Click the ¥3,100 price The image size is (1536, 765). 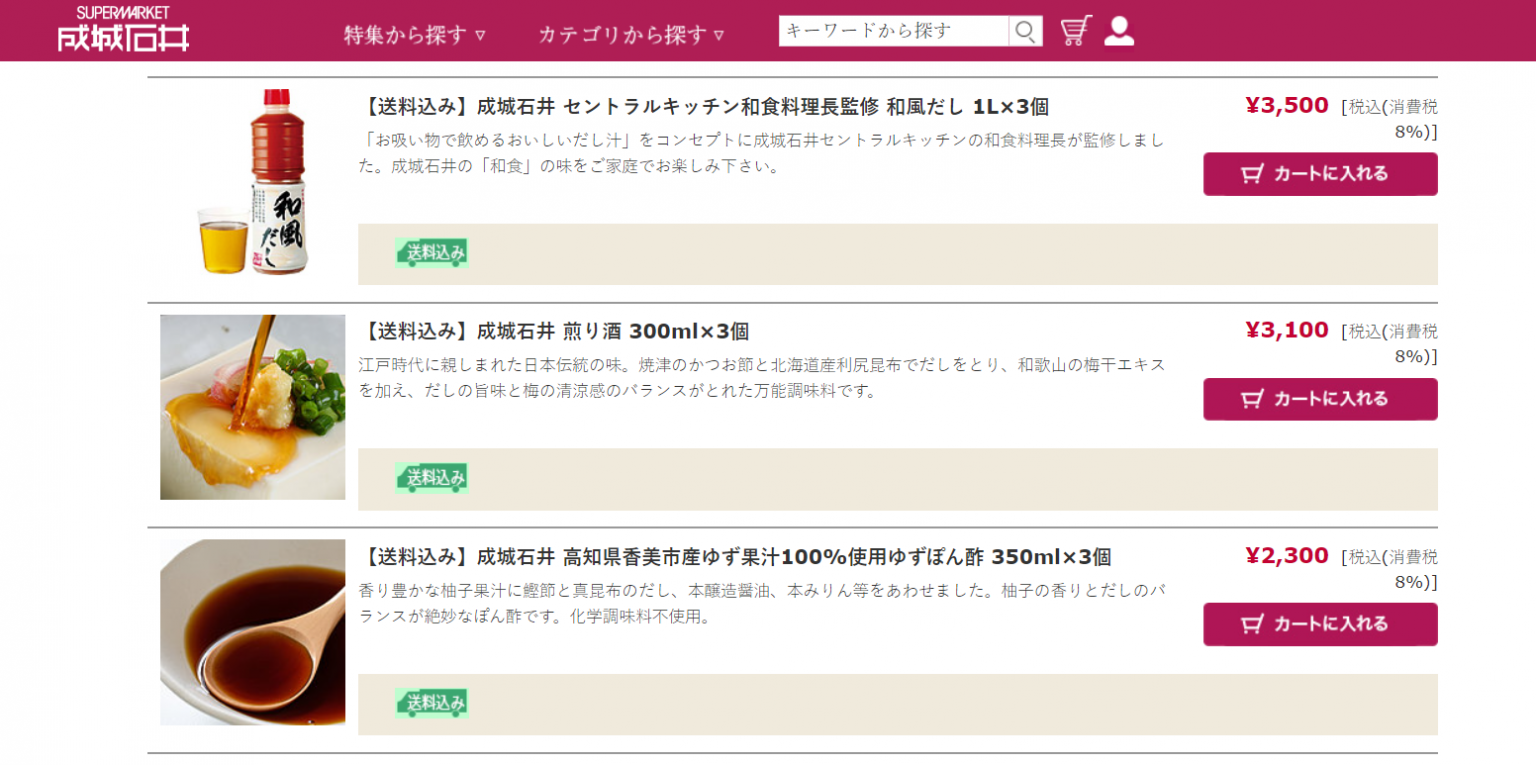click(x=1287, y=330)
